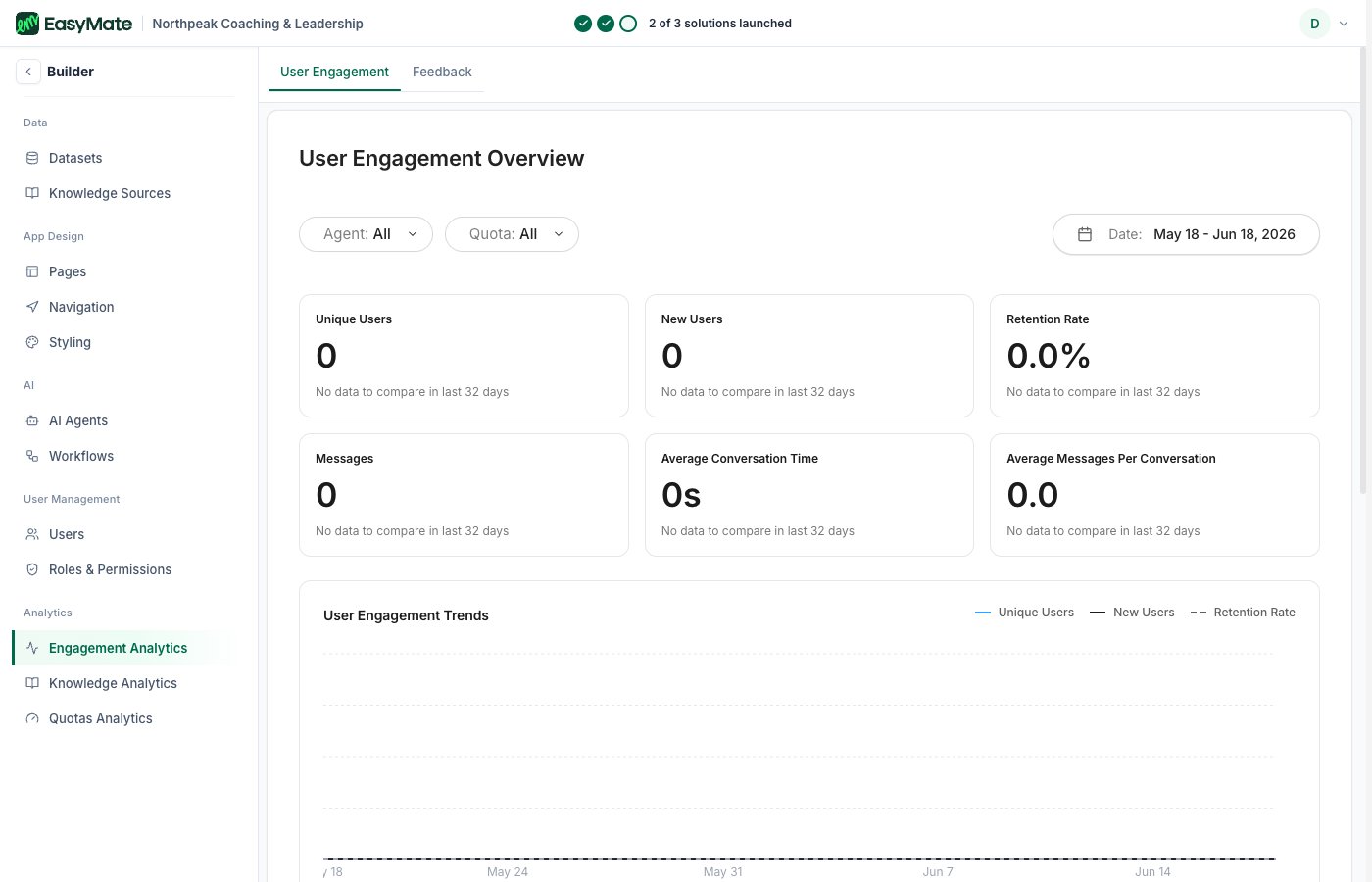
Task: Click the New Users stat card
Action: (x=809, y=356)
